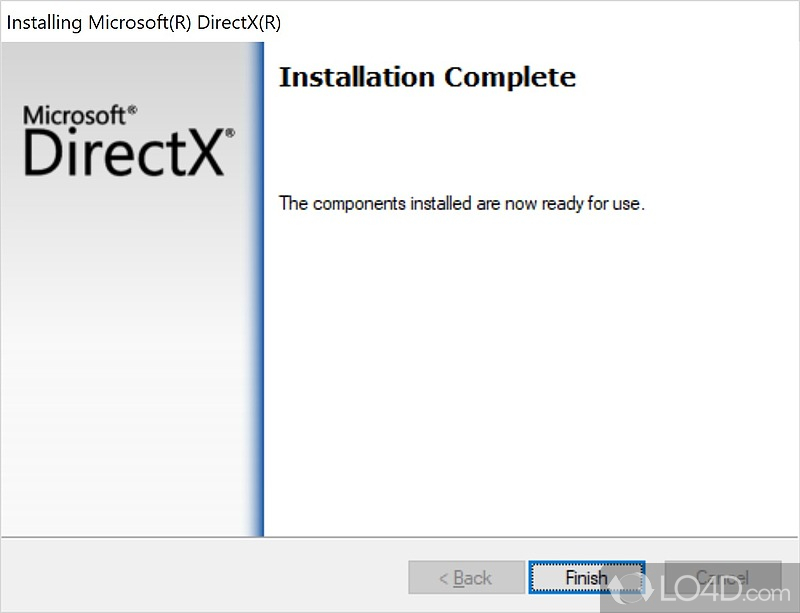This screenshot has width=800, height=613.
Task: Click the horizontal separator above the buttons
Action: (400, 537)
